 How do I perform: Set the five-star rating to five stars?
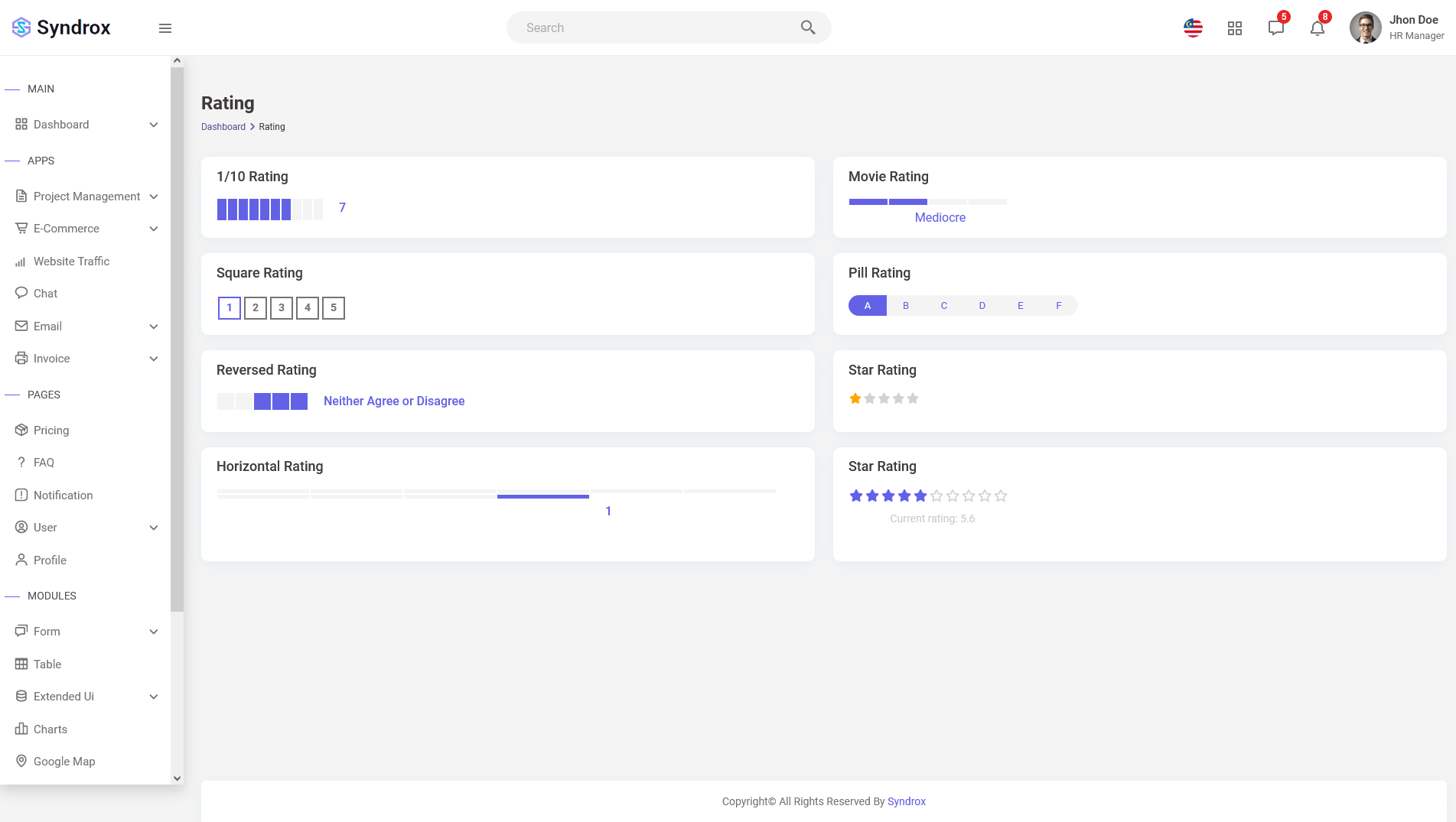point(912,398)
